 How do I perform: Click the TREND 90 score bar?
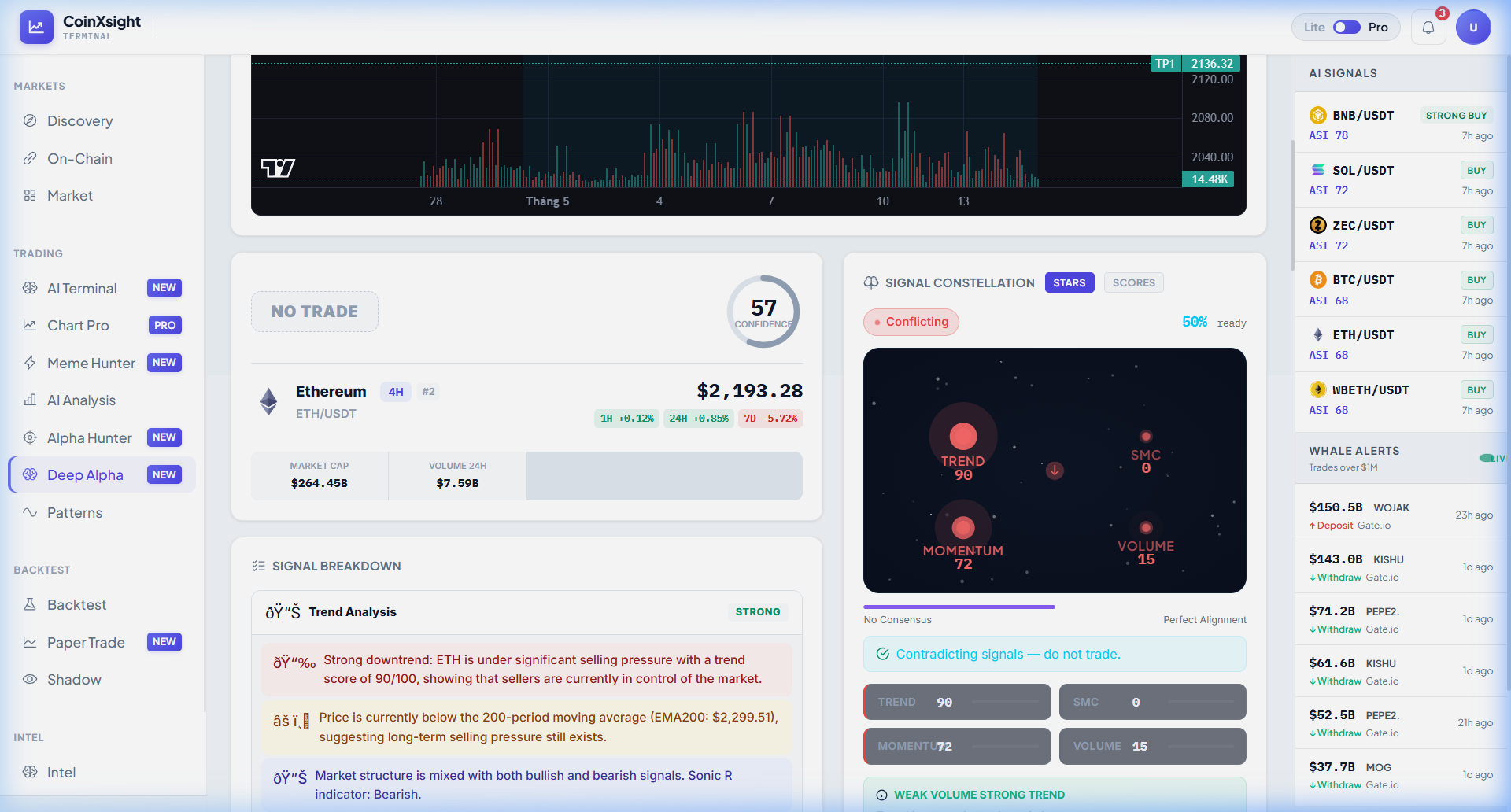pos(957,702)
